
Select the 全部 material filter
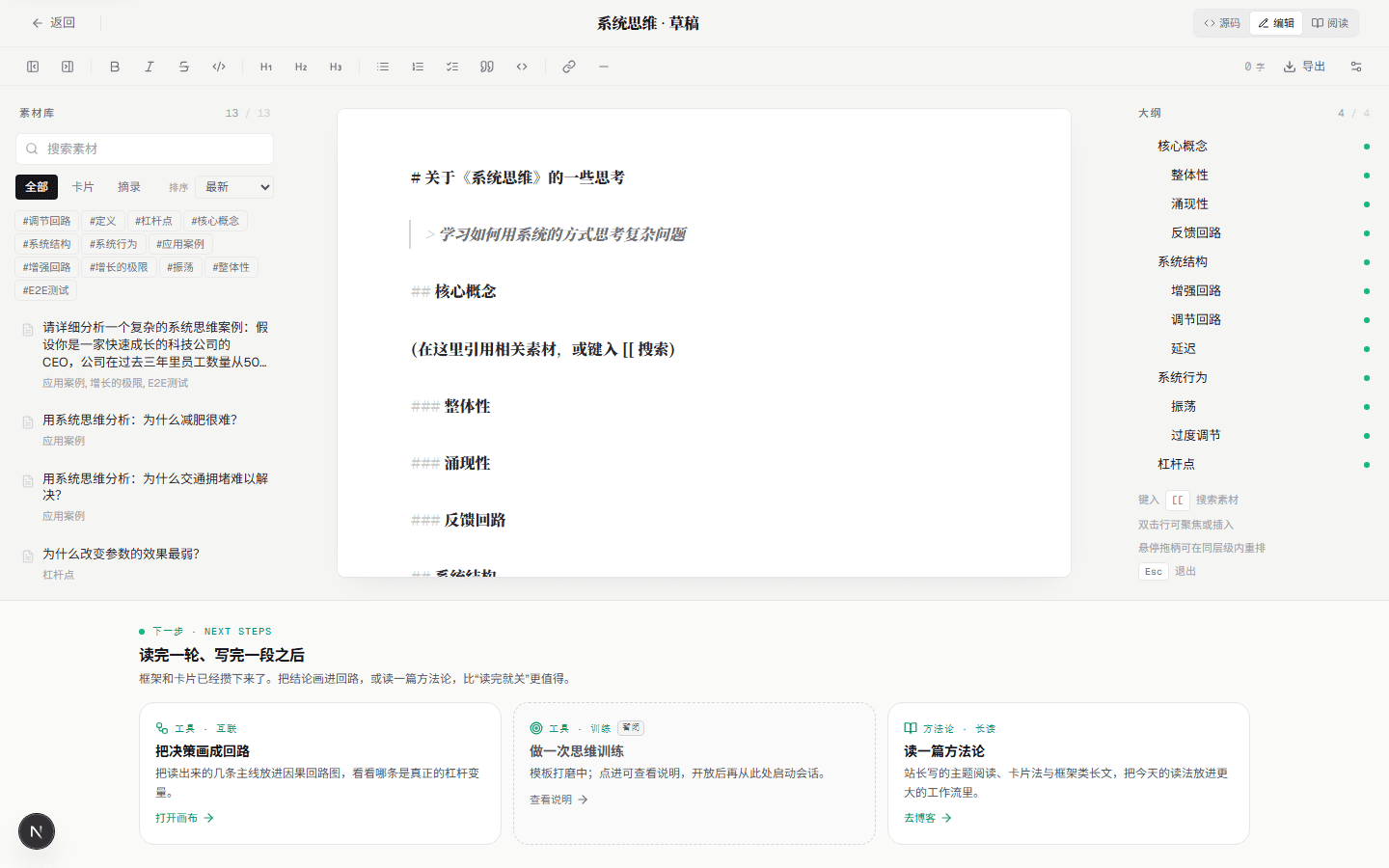[x=37, y=187]
